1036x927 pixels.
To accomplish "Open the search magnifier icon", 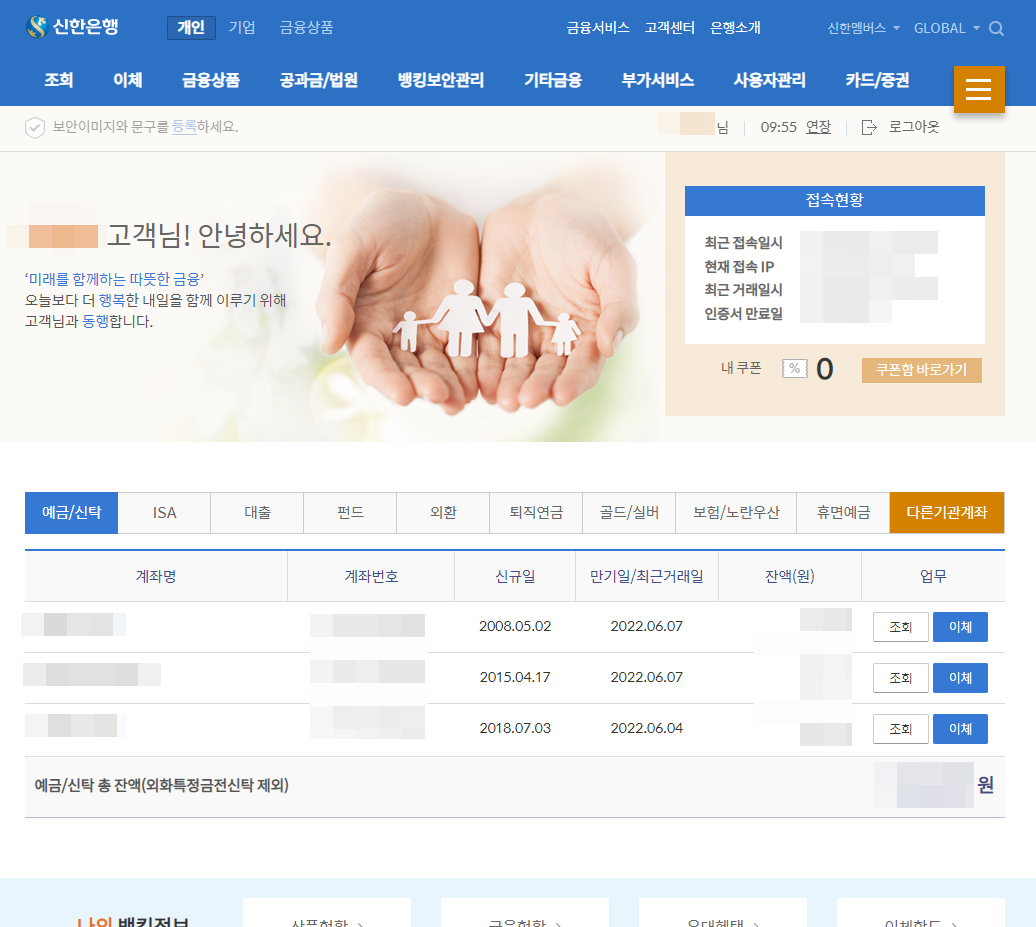I will click(996, 29).
